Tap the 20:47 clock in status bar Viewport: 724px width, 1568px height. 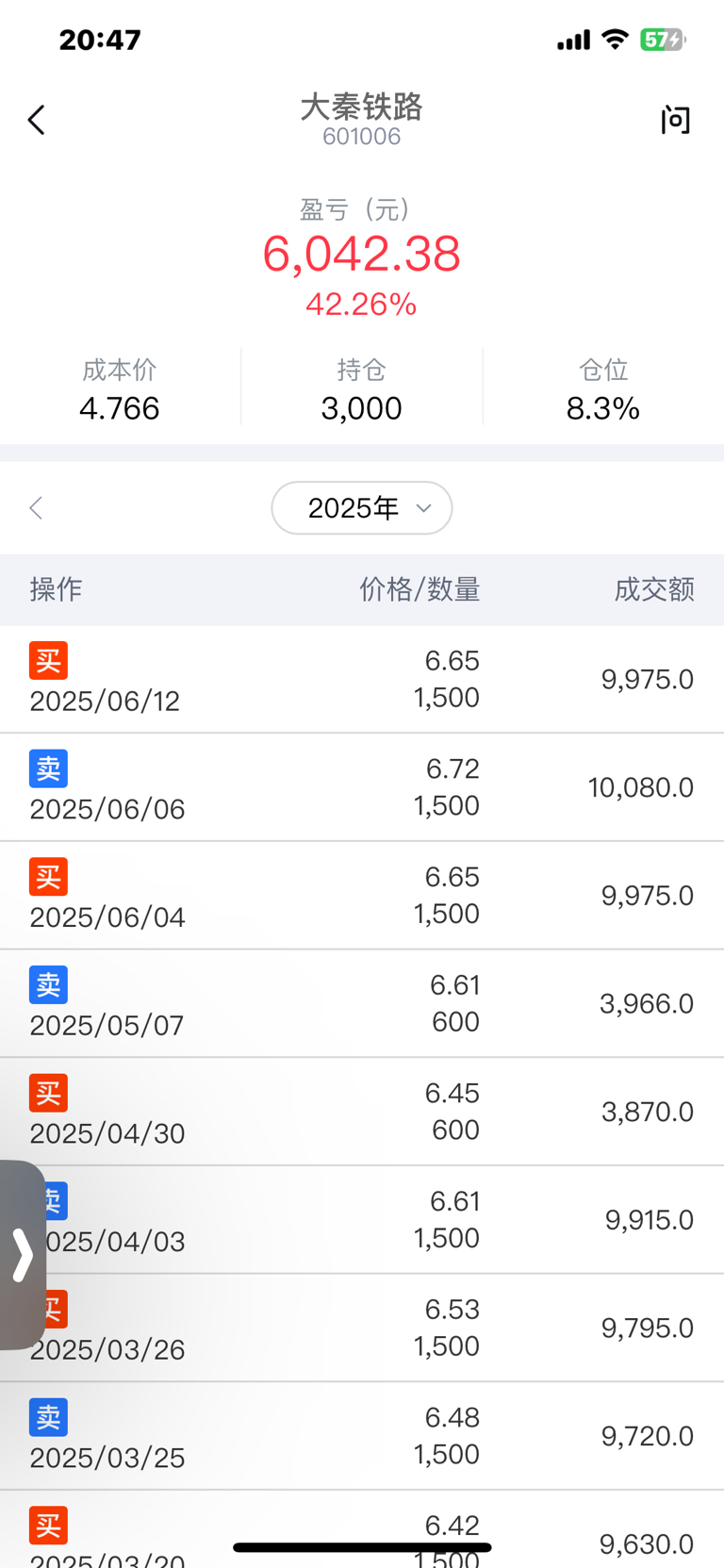100,40
